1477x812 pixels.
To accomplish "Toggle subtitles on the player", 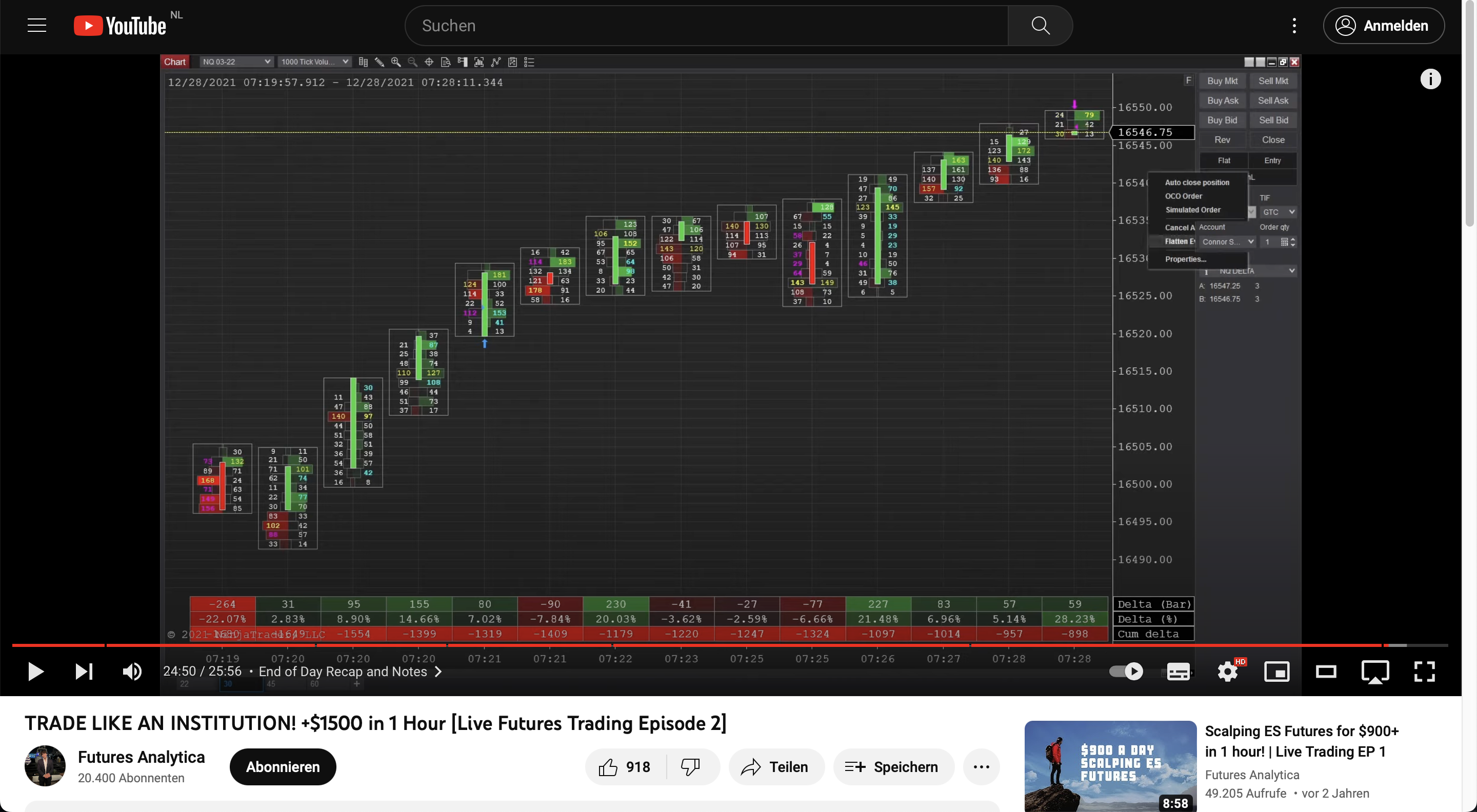I will pos(1179,671).
